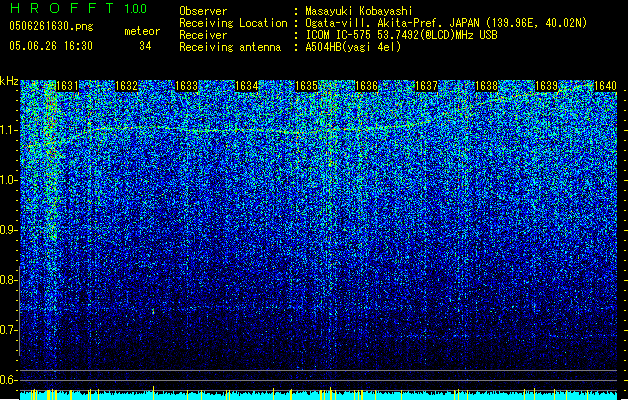Screen dimensions: 629x400
Task: Click the 1635 time marker
Action: (x=306, y=86)
